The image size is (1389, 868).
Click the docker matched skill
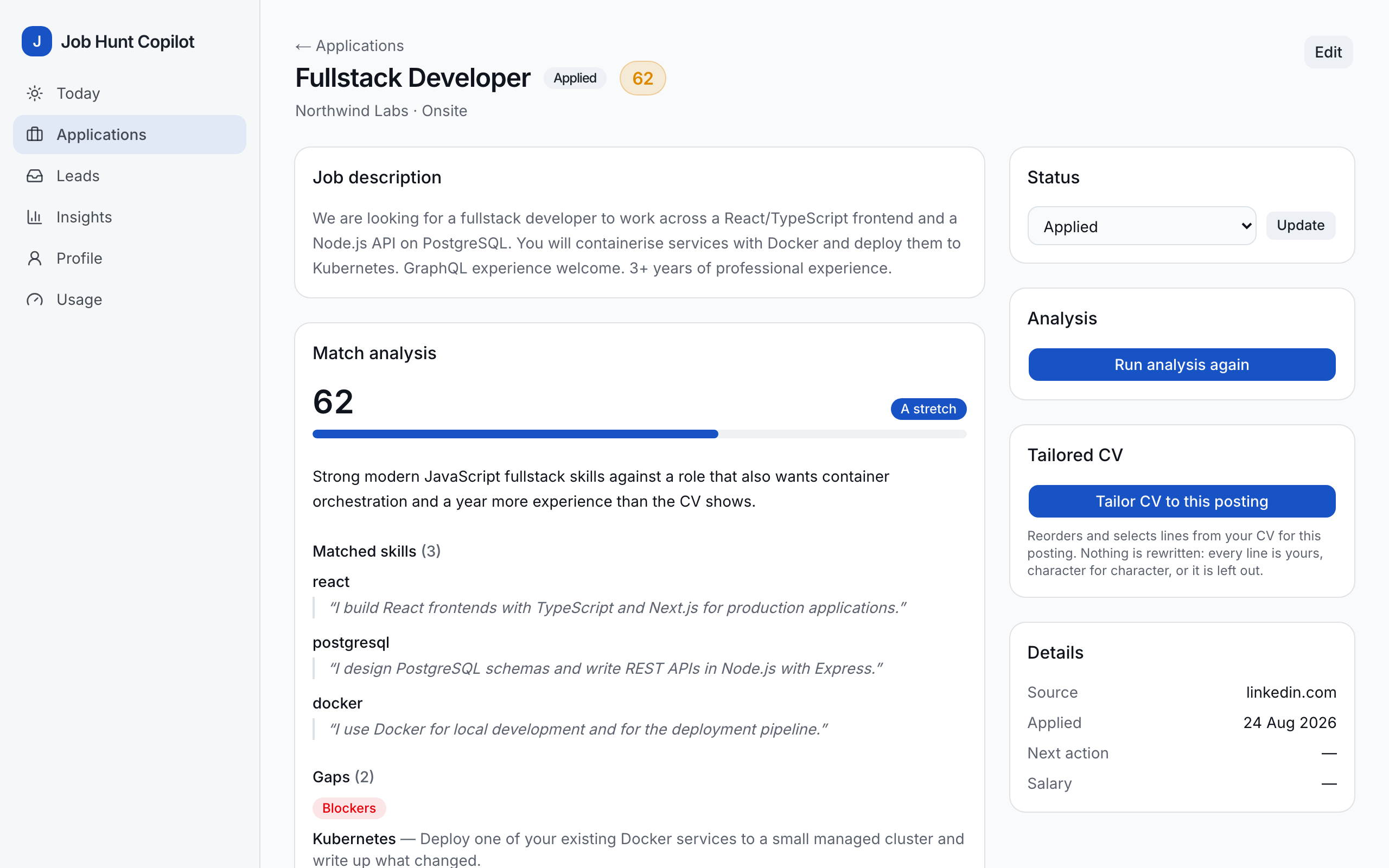(337, 703)
